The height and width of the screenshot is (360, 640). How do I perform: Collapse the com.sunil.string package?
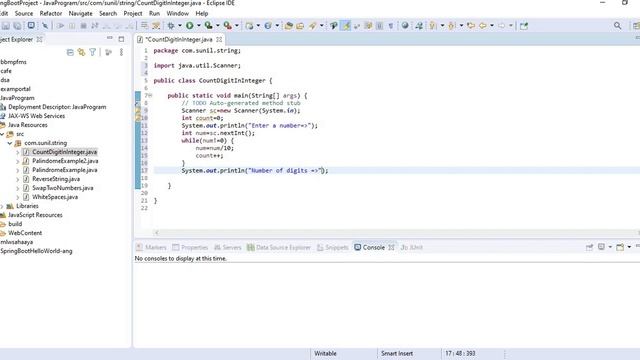(x=10, y=143)
